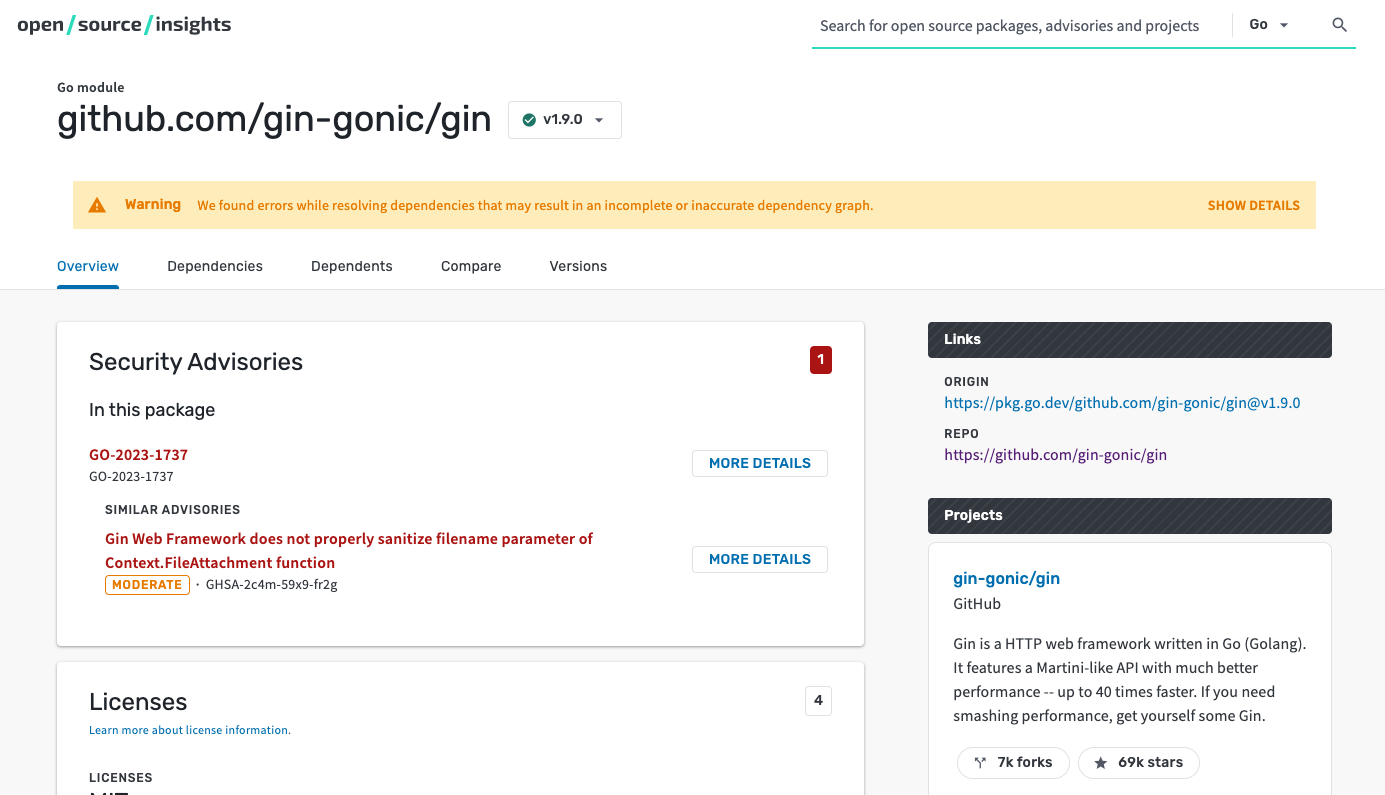
Task: Open the Dependents tab
Action: coord(351,266)
